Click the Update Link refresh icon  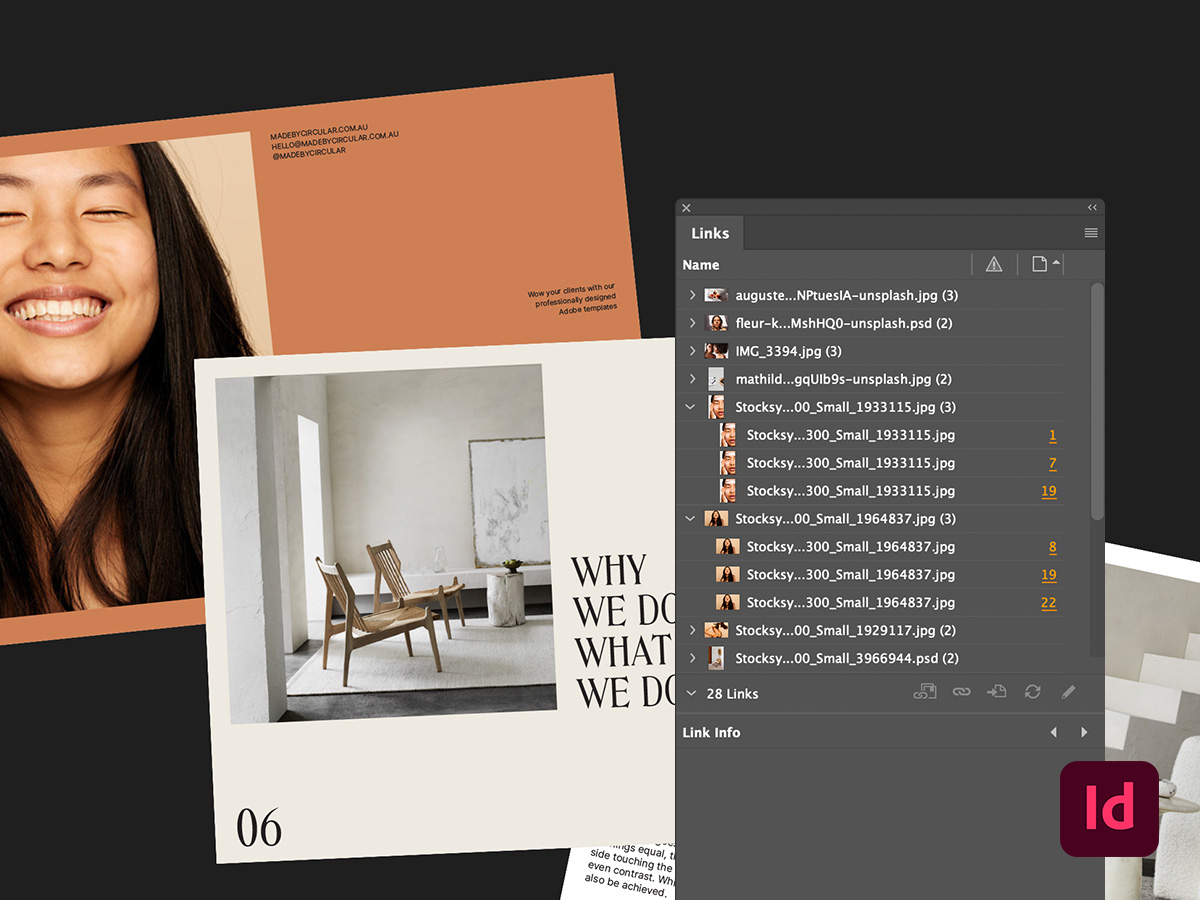click(1031, 692)
